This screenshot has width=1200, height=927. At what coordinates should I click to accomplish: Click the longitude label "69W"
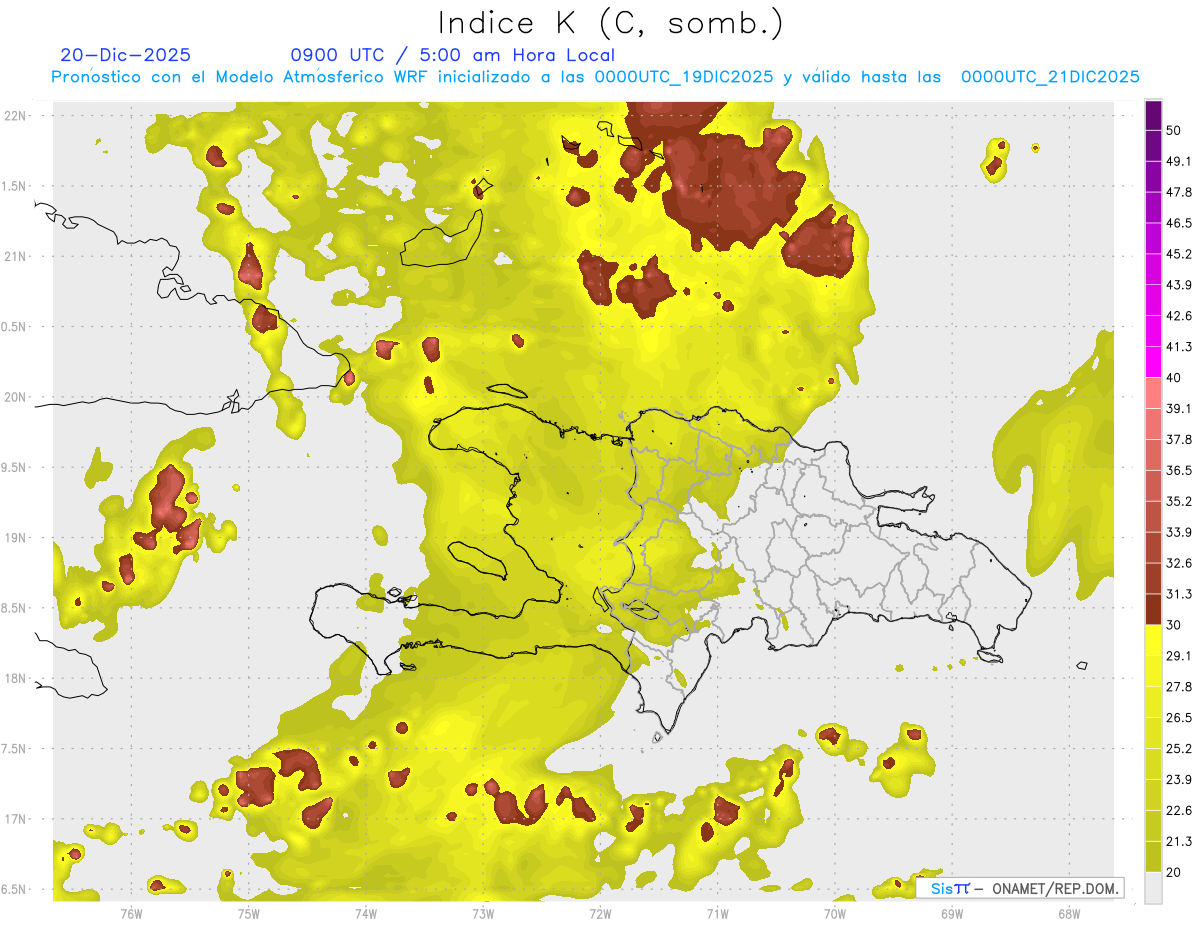[x=952, y=913]
